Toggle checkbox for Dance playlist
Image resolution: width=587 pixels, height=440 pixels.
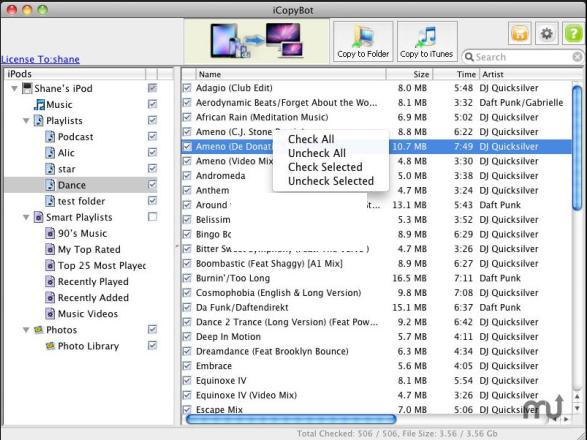[x=152, y=185]
